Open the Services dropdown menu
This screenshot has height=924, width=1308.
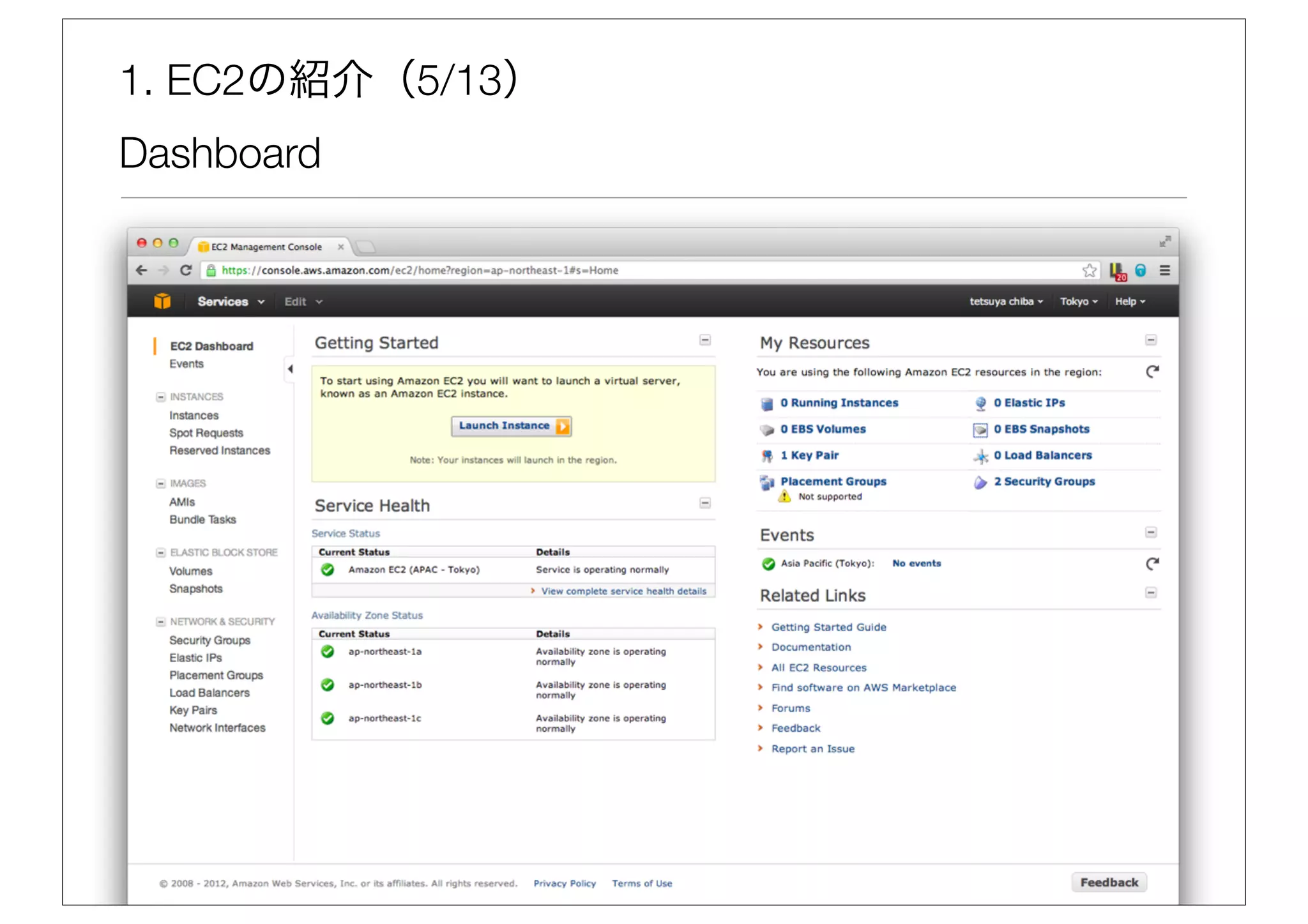pyautogui.click(x=231, y=301)
